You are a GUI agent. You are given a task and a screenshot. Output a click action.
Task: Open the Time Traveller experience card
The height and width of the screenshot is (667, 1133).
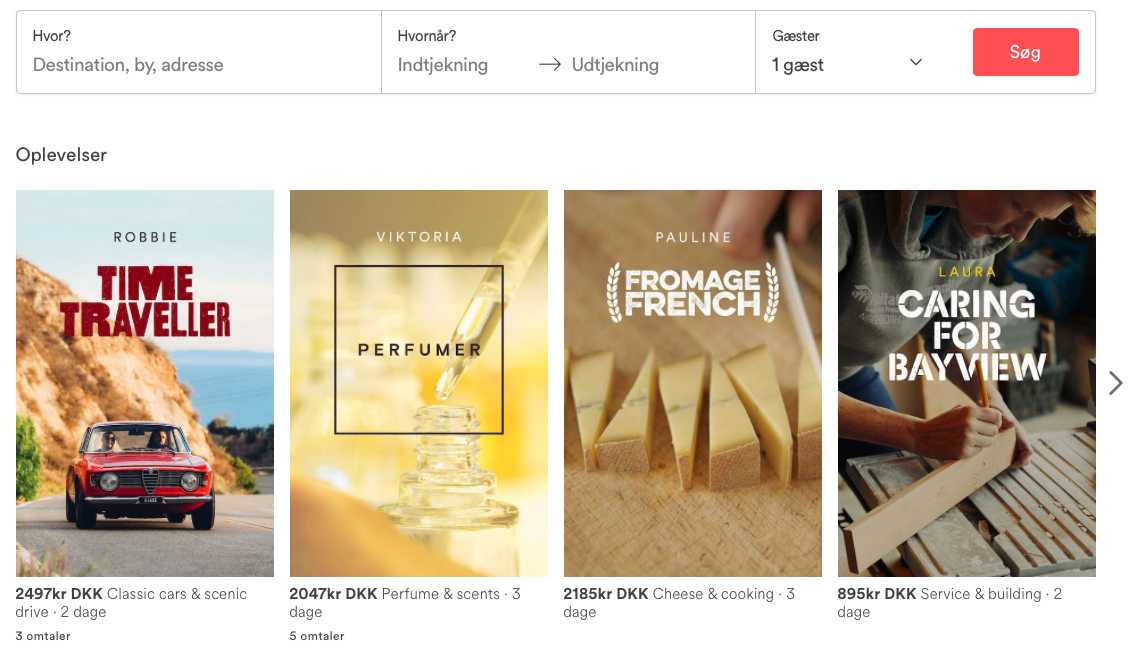click(145, 383)
